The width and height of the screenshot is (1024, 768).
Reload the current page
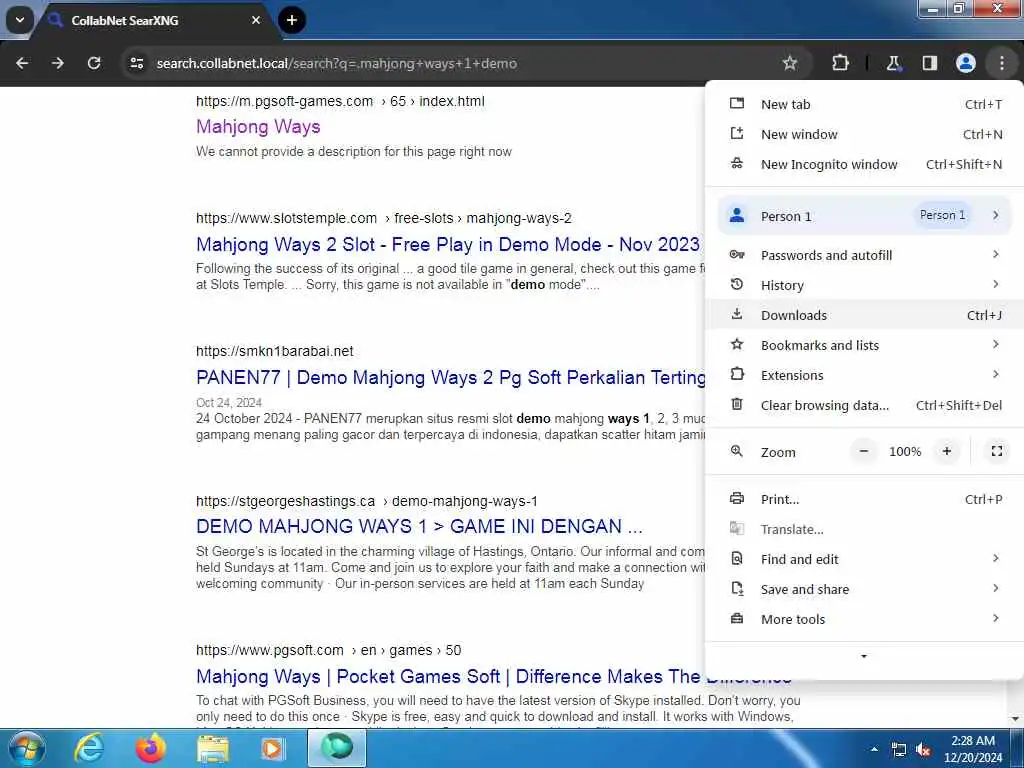[94, 63]
